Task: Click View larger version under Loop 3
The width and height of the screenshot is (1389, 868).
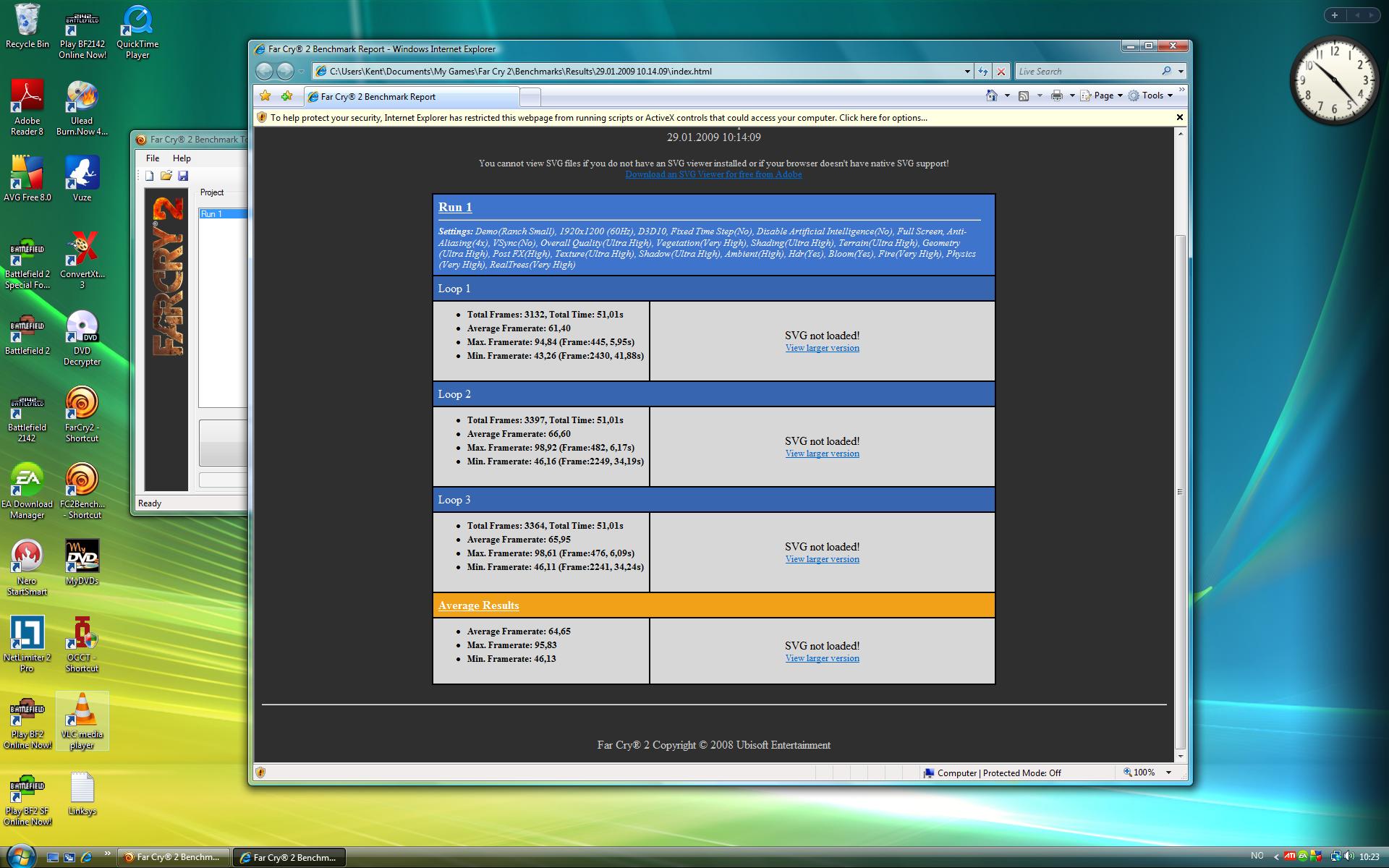Action: pos(823,559)
